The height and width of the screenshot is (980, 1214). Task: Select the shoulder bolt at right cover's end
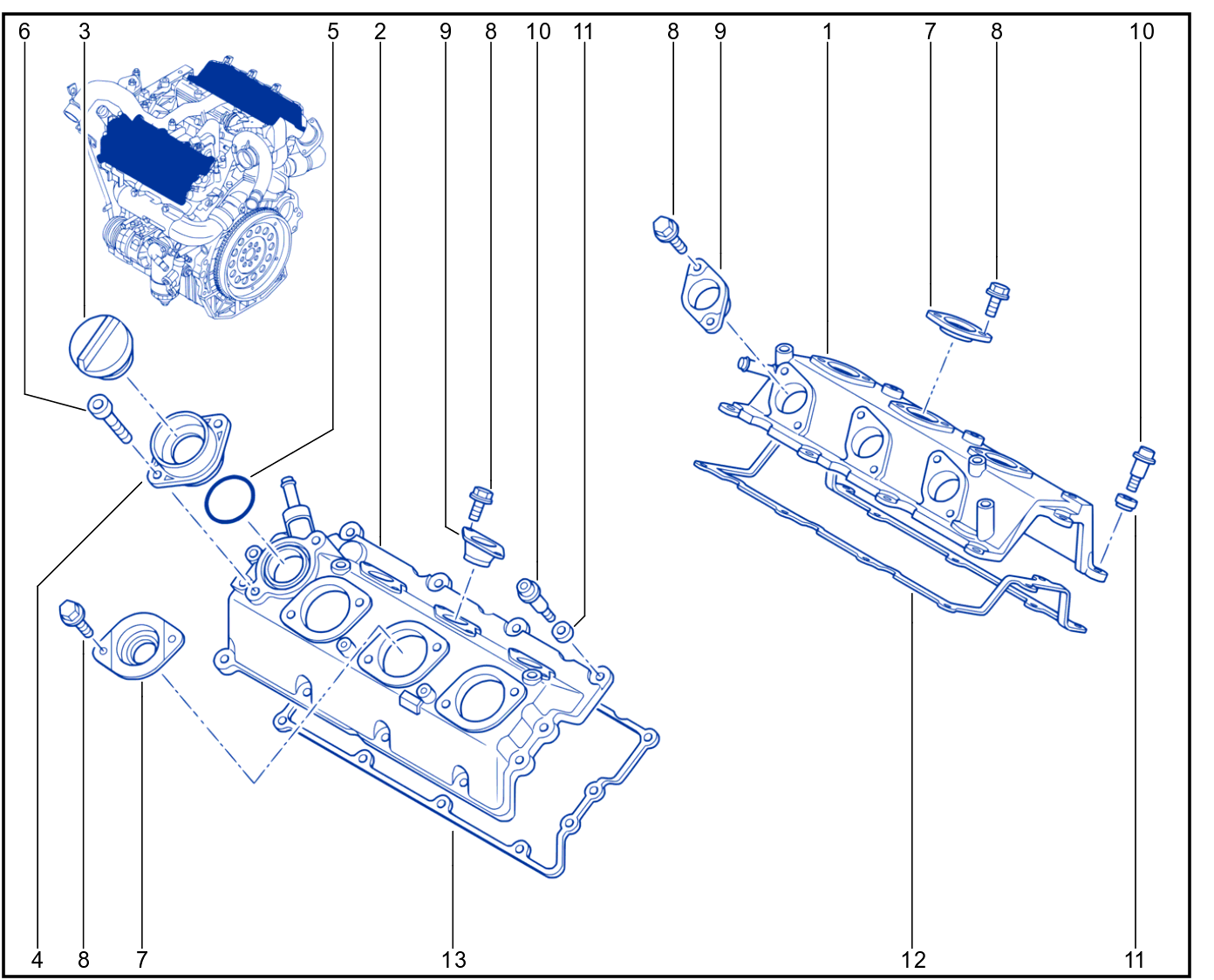1142,467
